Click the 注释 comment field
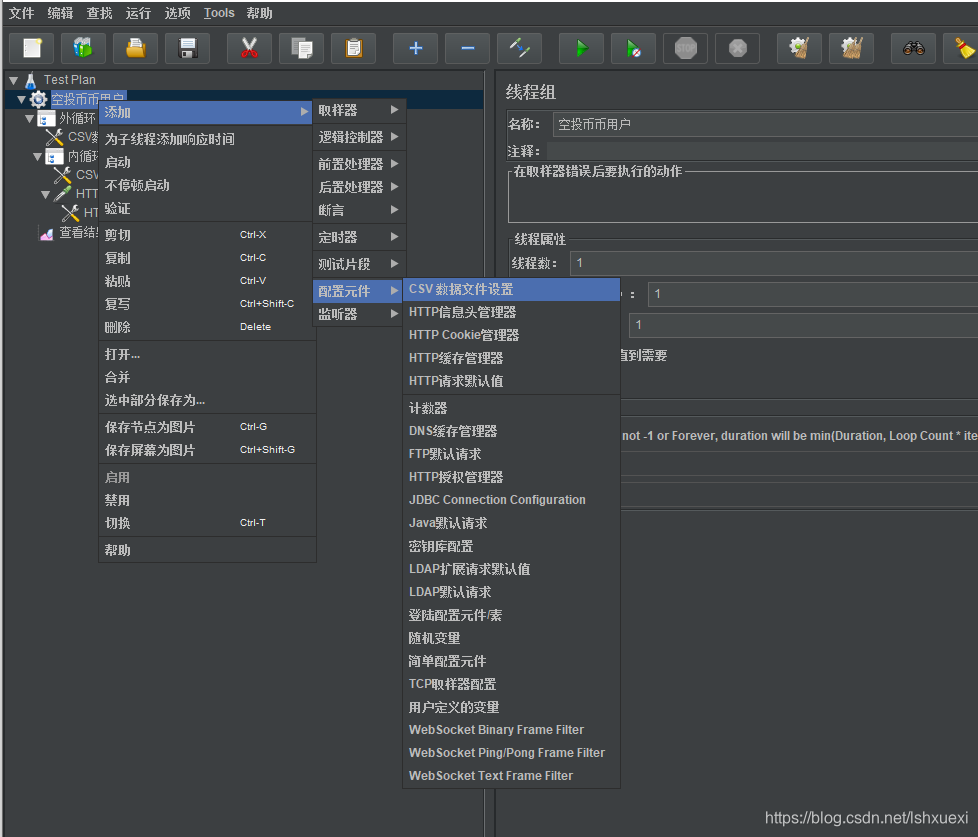Viewport: 978px width, 837px height. pyautogui.click(x=763, y=151)
